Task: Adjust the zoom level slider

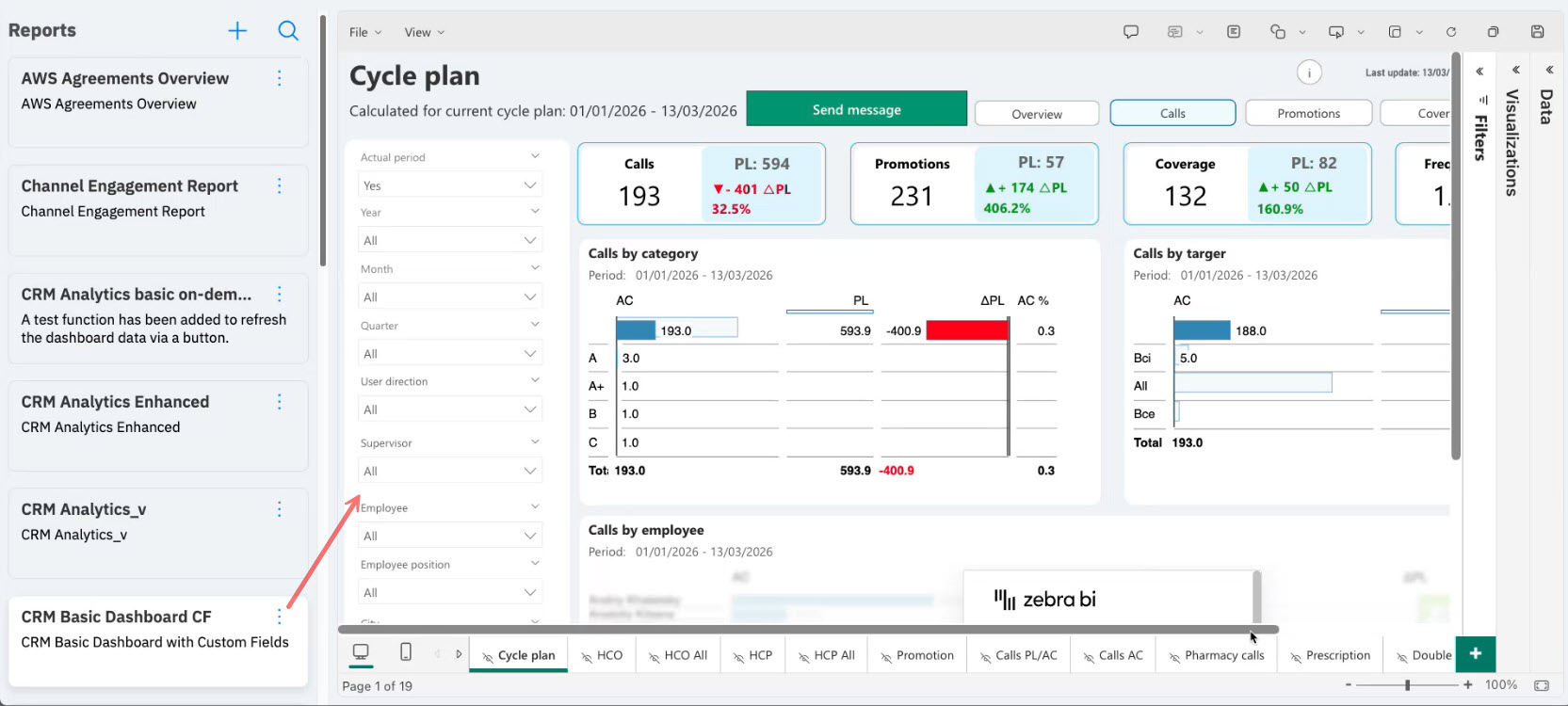Action: click(1408, 685)
